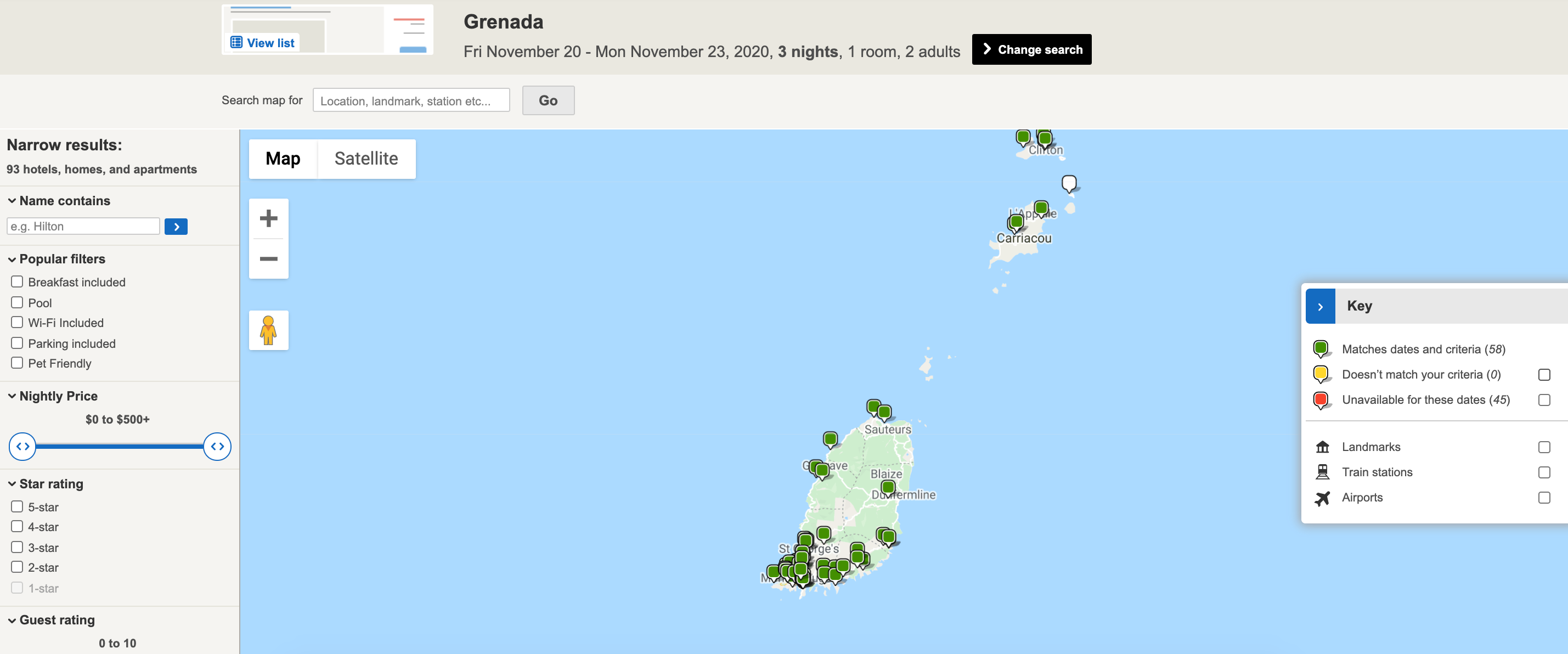Enable the Breakfast included filter

coord(17,282)
